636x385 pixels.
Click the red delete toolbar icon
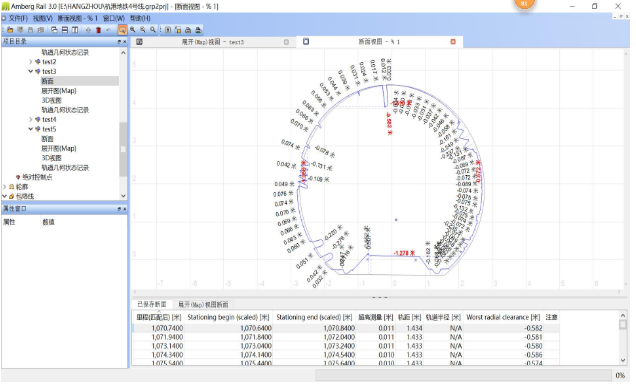(x=99, y=30)
